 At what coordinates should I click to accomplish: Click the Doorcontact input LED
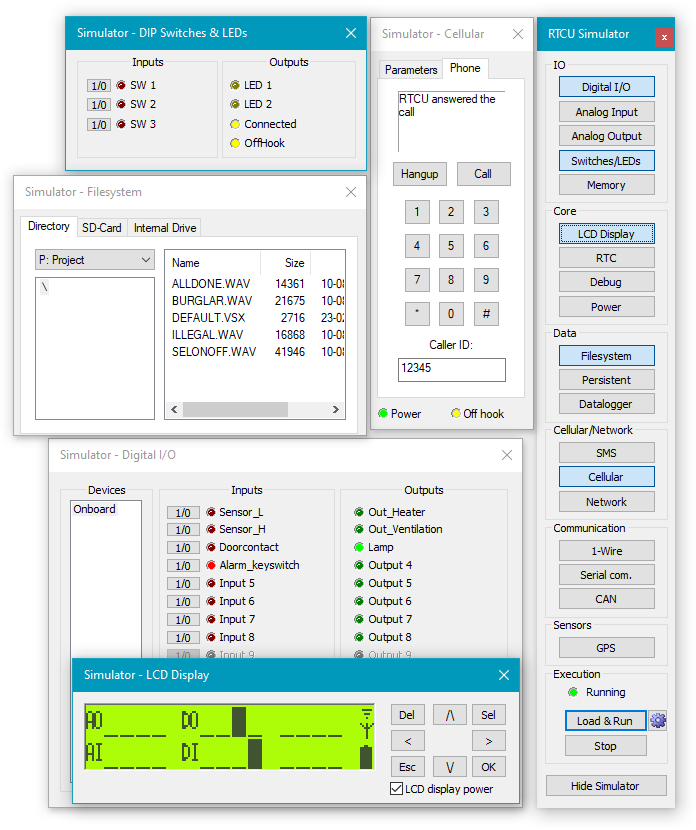coord(211,548)
